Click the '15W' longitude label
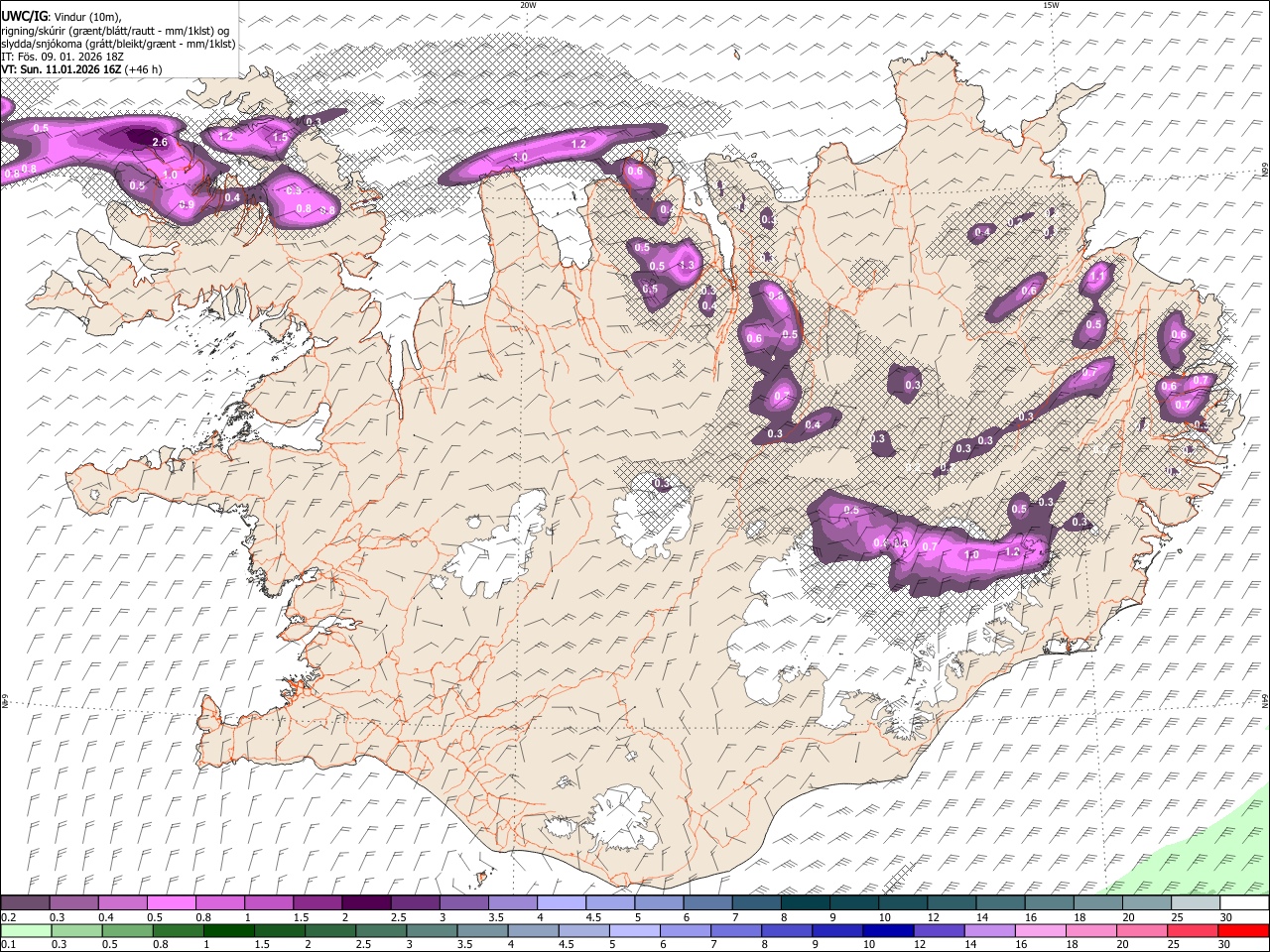This screenshot has height=952, width=1270. click(x=1051, y=5)
